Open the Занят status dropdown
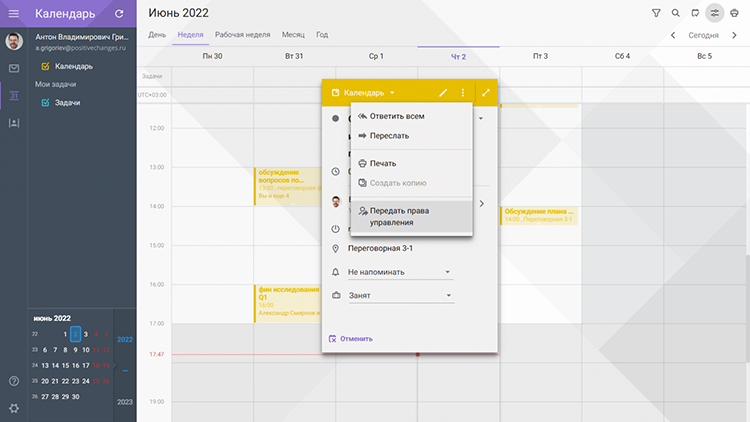This screenshot has height=422, width=750. click(x=398, y=295)
